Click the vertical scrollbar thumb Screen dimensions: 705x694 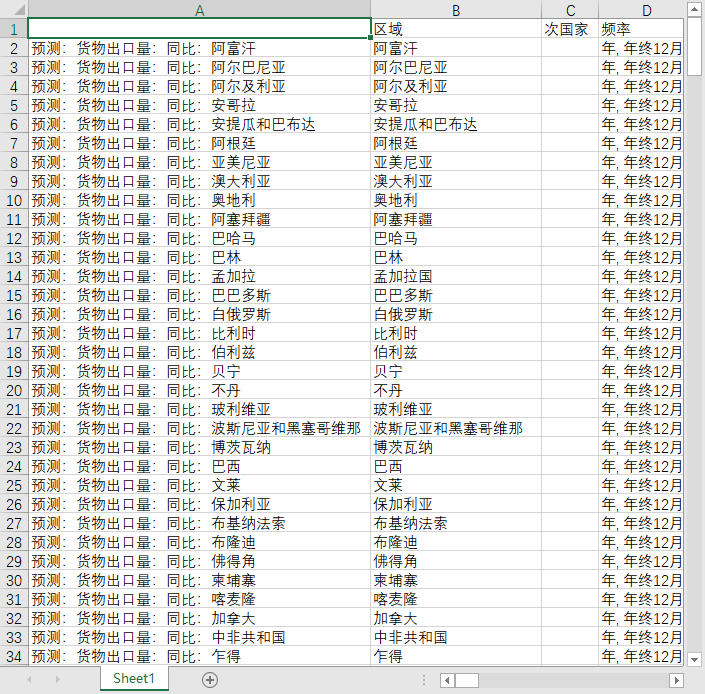694,46
